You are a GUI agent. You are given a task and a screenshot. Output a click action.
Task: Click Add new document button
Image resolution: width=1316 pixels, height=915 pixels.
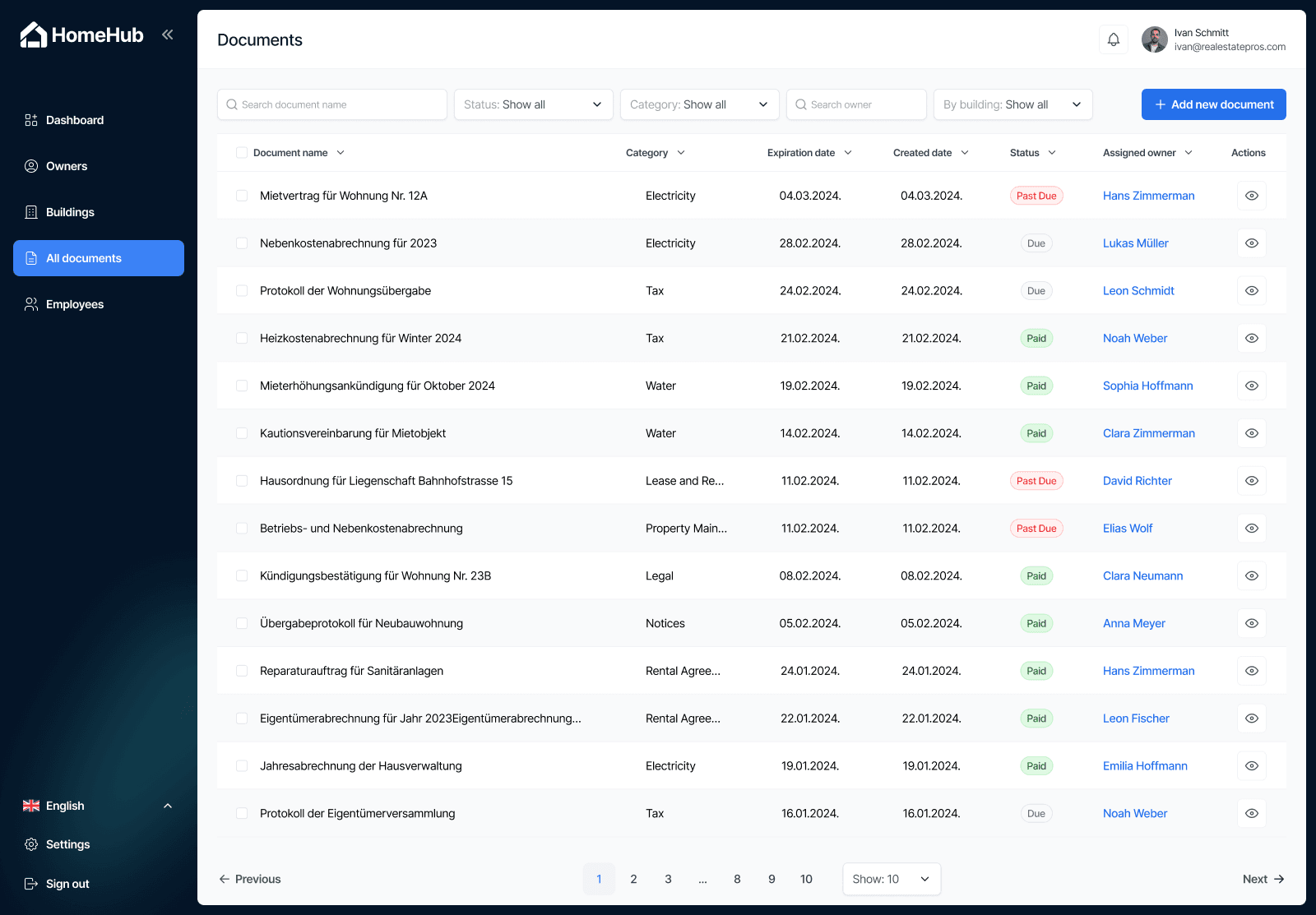tap(1214, 104)
